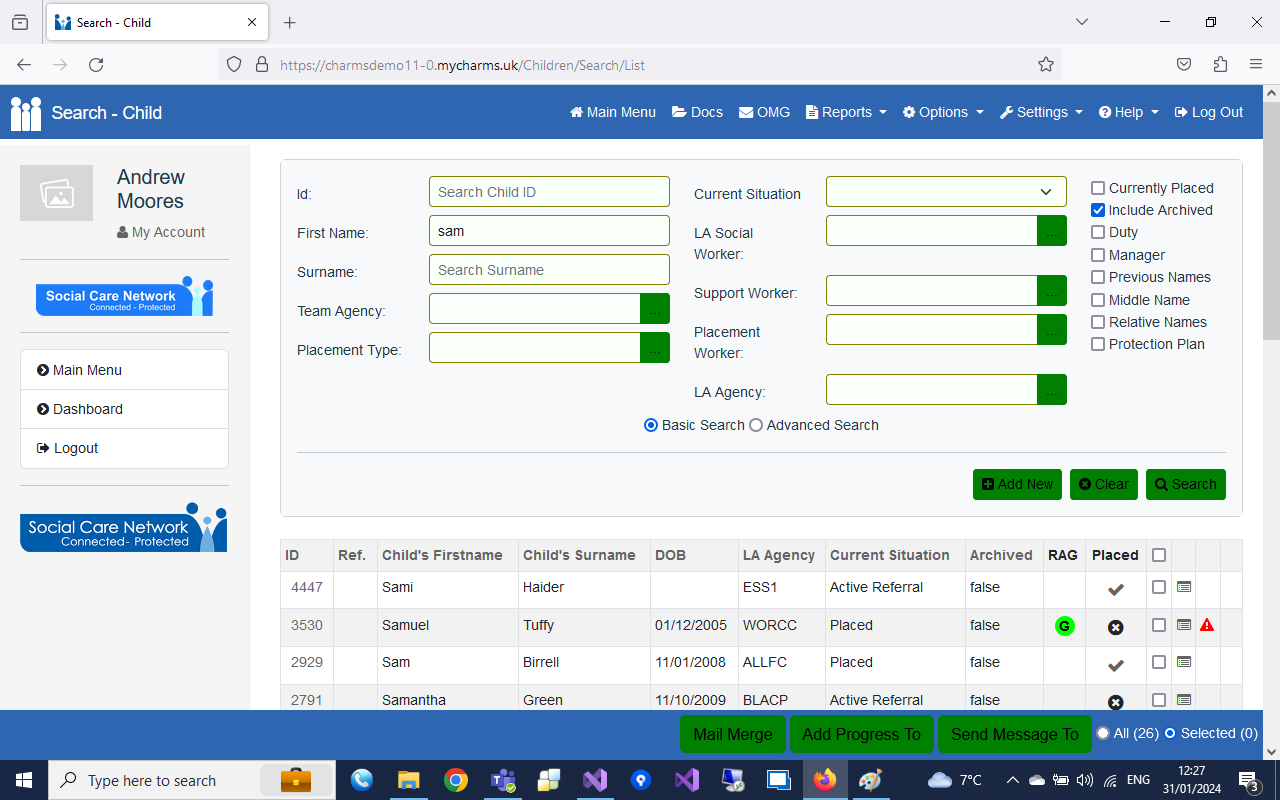Open the Options dropdown menu
This screenshot has height=800, width=1280.
coord(943,112)
